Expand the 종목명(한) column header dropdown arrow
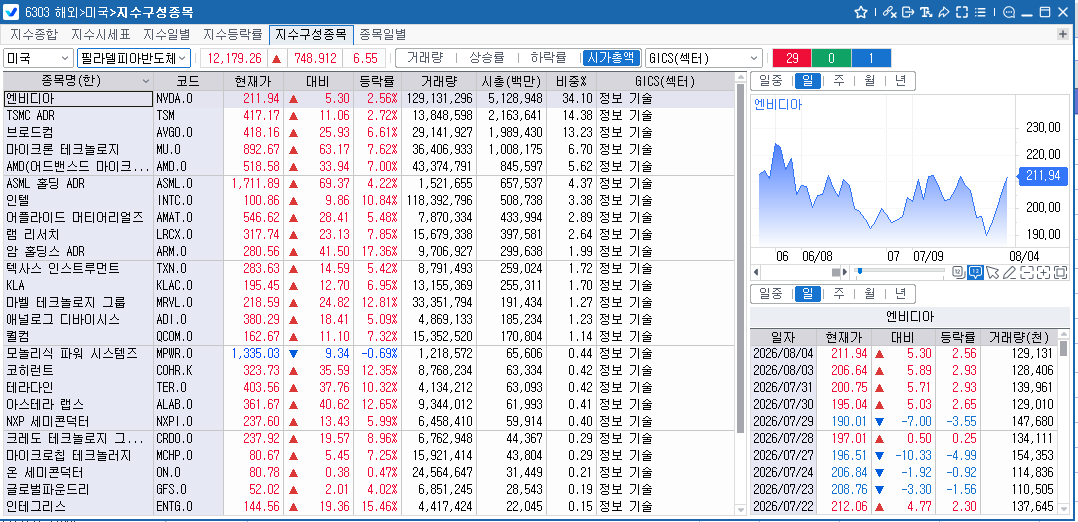1078x522 pixels. pyautogui.click(x=146, y=81)
